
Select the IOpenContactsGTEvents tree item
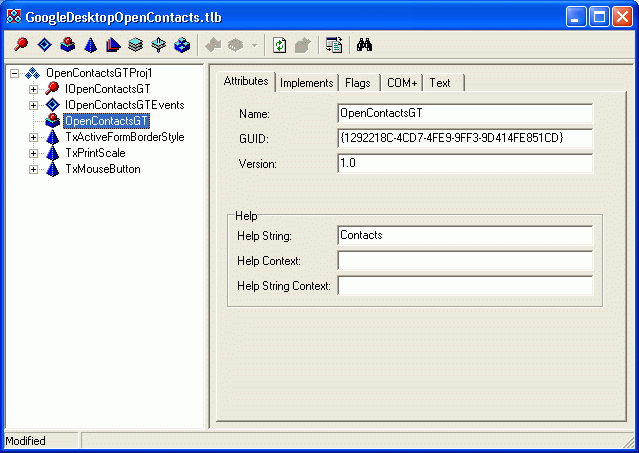(x=124, y=105)
